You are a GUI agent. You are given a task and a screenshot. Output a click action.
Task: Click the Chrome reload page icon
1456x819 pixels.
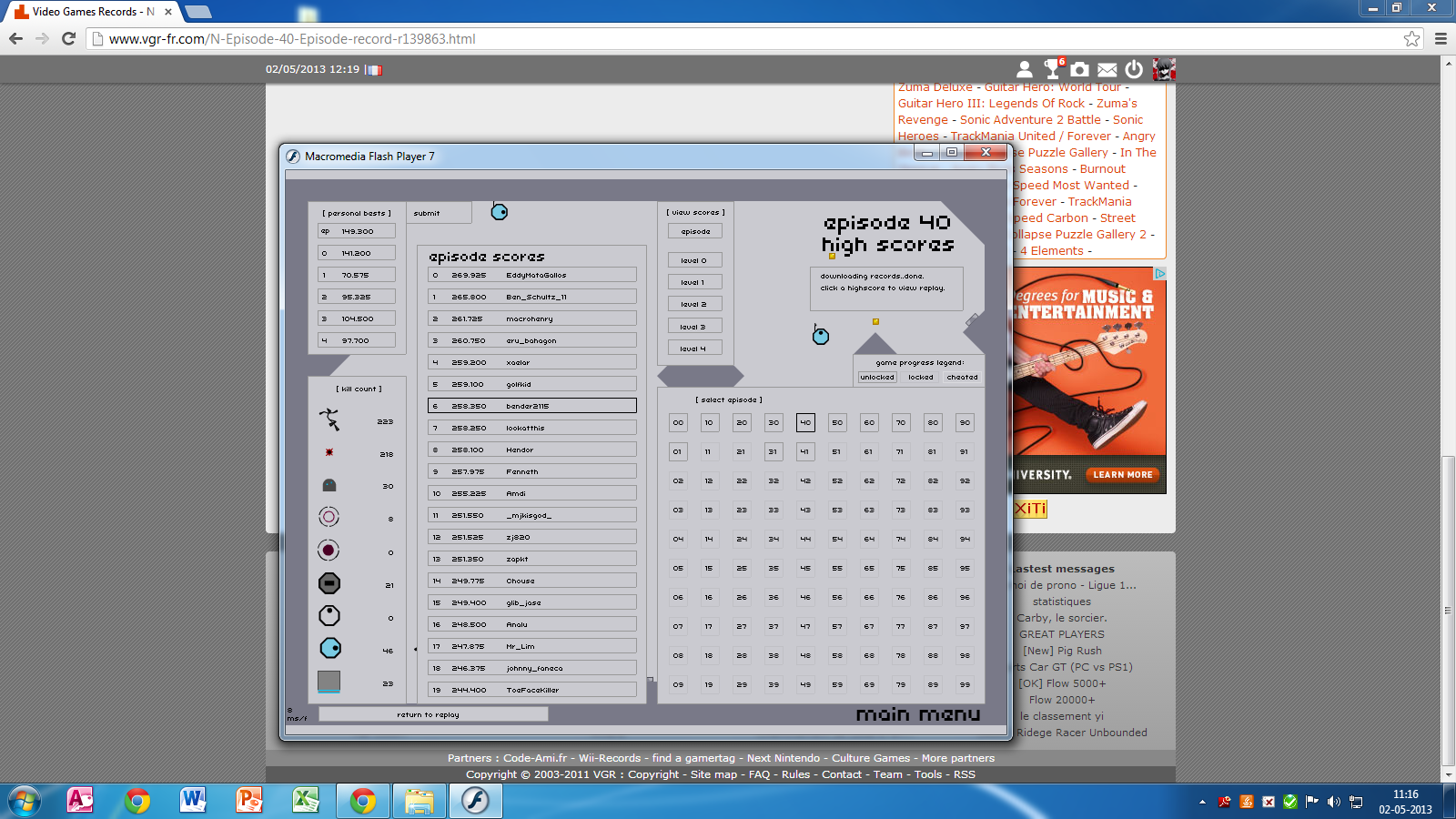click(68, 38)
